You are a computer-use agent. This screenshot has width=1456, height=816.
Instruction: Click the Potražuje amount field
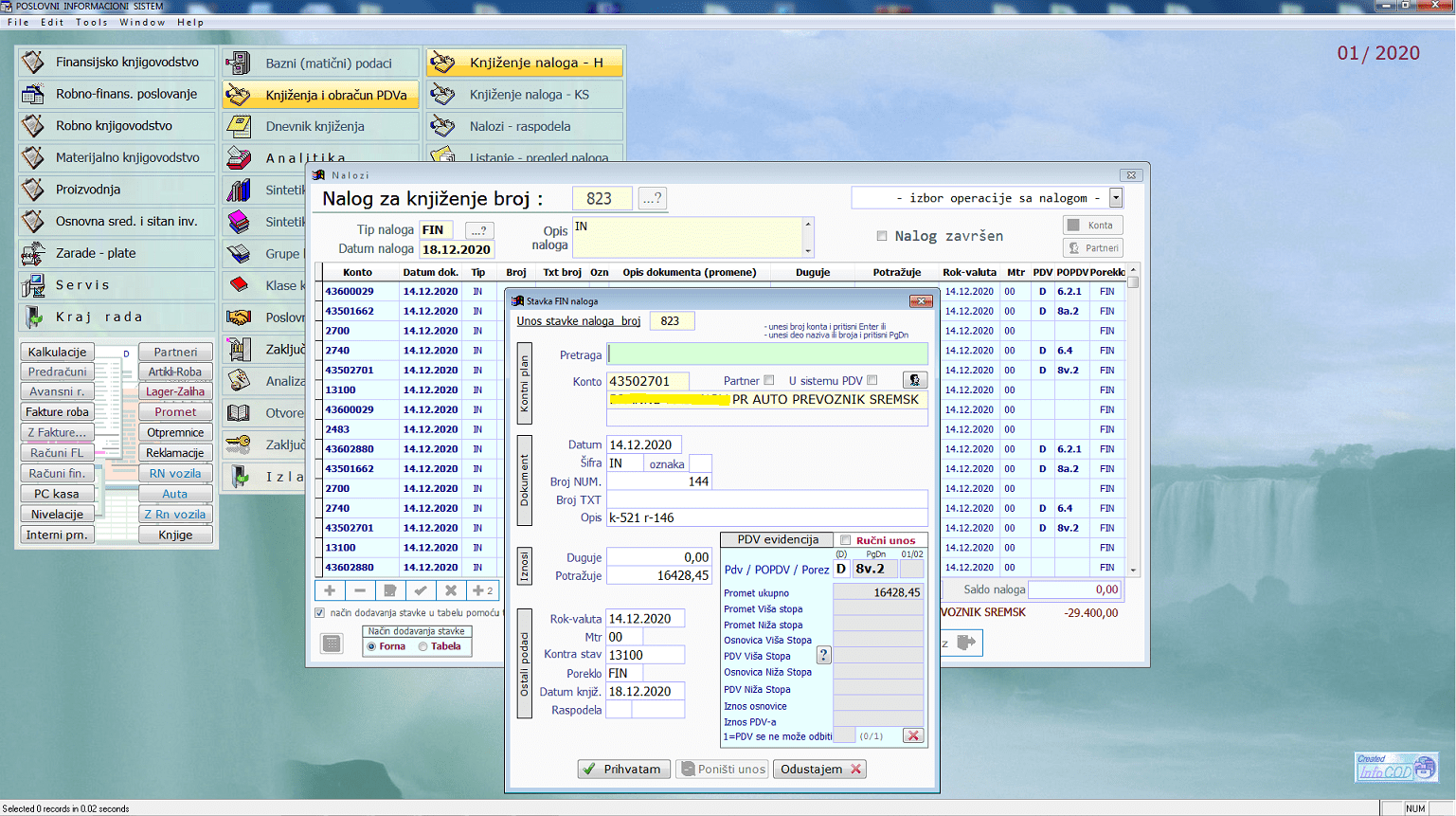tap(658, 575)
